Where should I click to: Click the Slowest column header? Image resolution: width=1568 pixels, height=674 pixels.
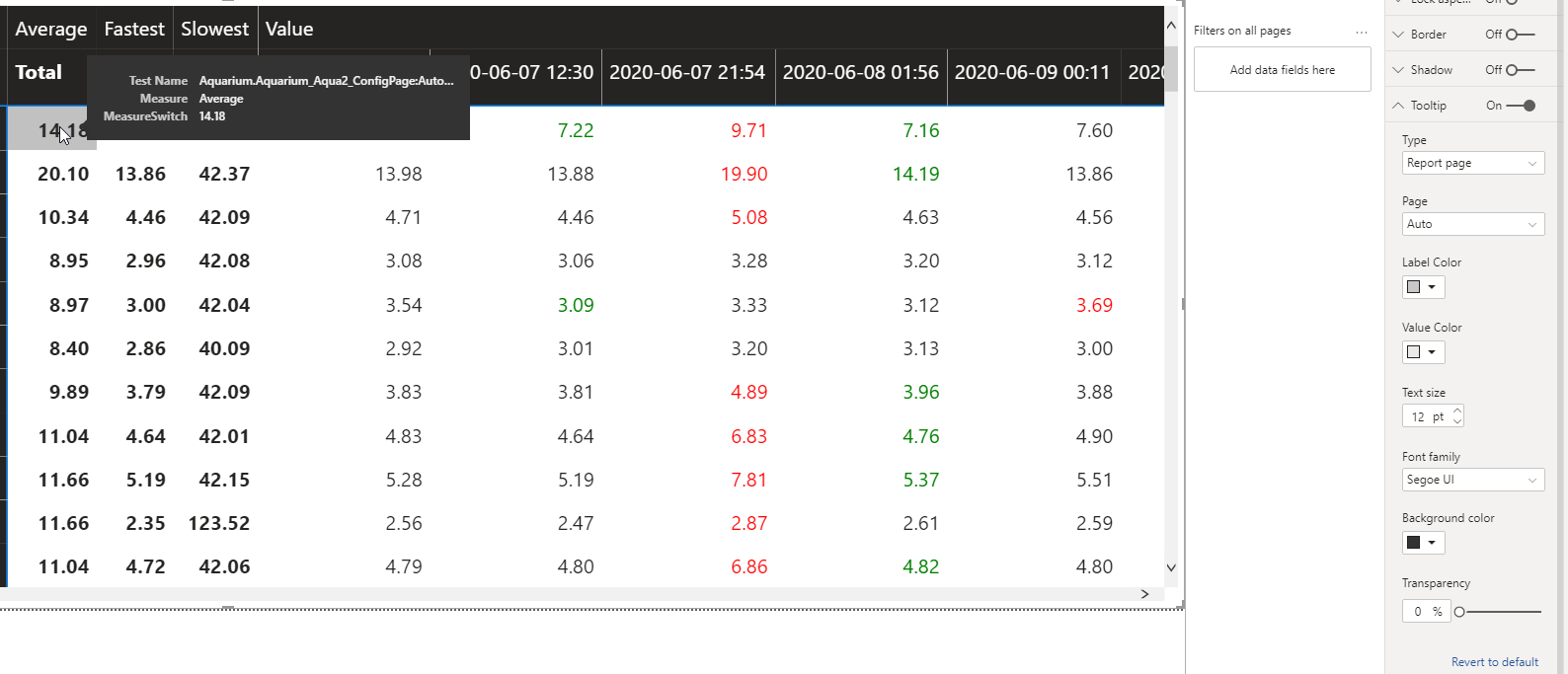point(214,30)
